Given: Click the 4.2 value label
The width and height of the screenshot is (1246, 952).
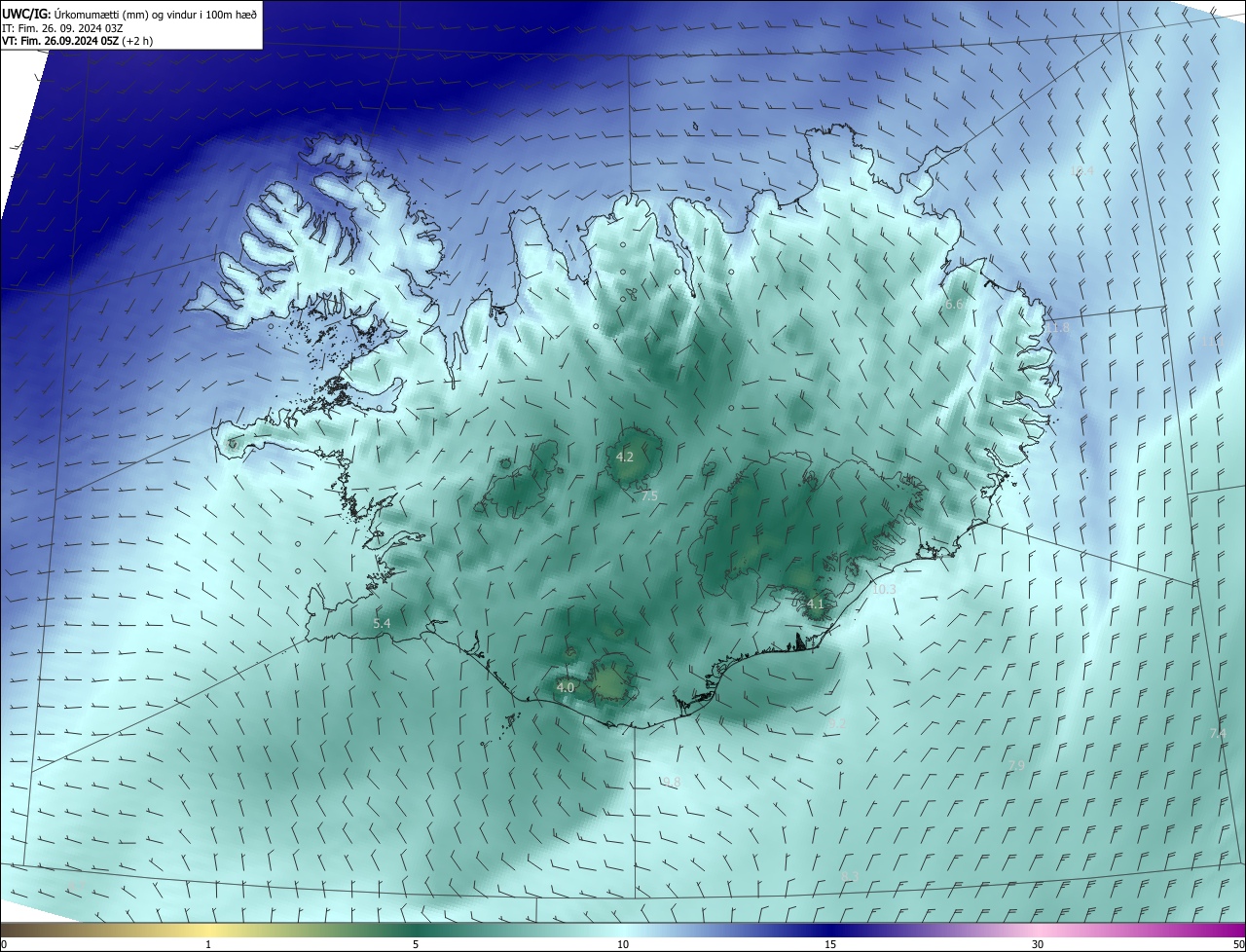Looking at the screenshot, I should [625, 457].
